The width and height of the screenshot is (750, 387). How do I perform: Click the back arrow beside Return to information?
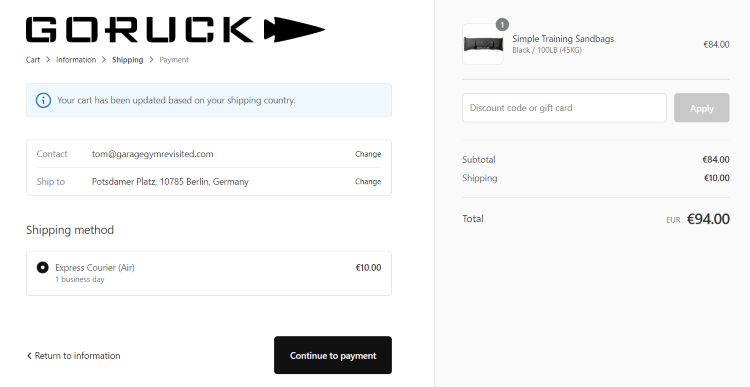click(x=29, y=356)
